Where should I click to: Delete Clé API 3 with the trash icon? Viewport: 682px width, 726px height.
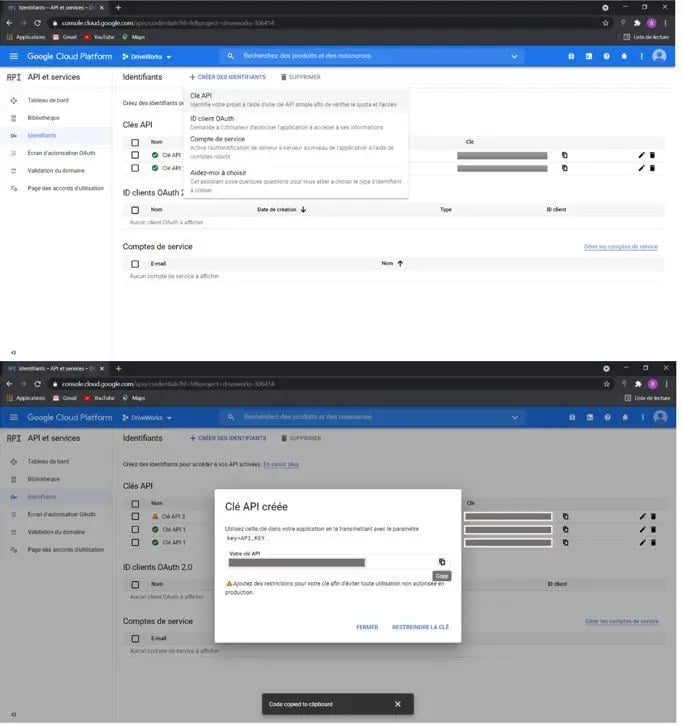tap(653, 516)
